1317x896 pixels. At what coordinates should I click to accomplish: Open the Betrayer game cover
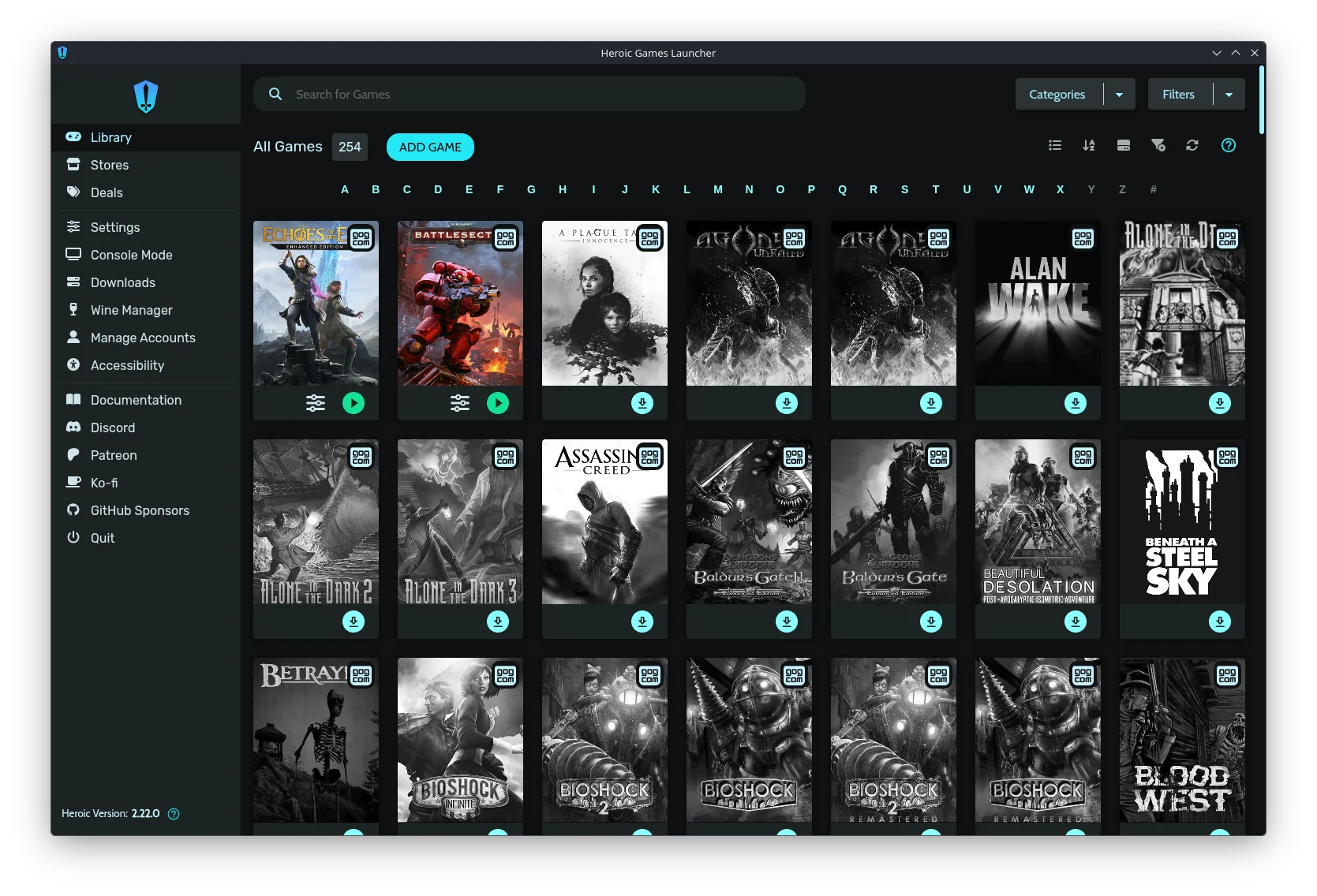(316, 740)
